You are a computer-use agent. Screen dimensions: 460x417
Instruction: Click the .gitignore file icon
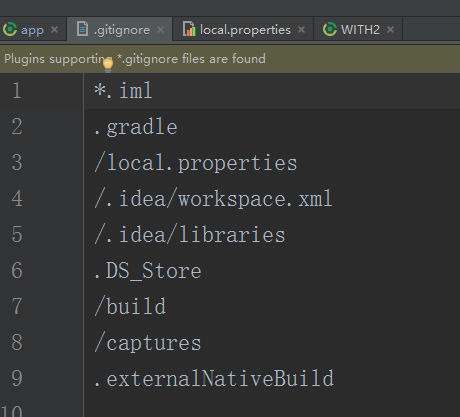82,29
